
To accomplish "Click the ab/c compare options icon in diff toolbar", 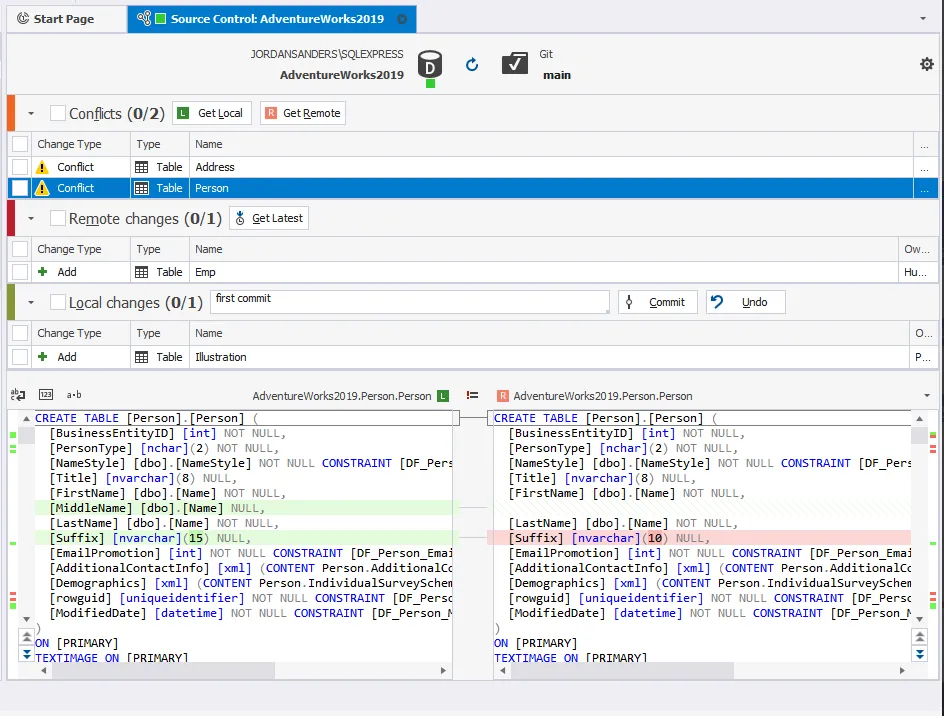I will [x=18, y=395].
